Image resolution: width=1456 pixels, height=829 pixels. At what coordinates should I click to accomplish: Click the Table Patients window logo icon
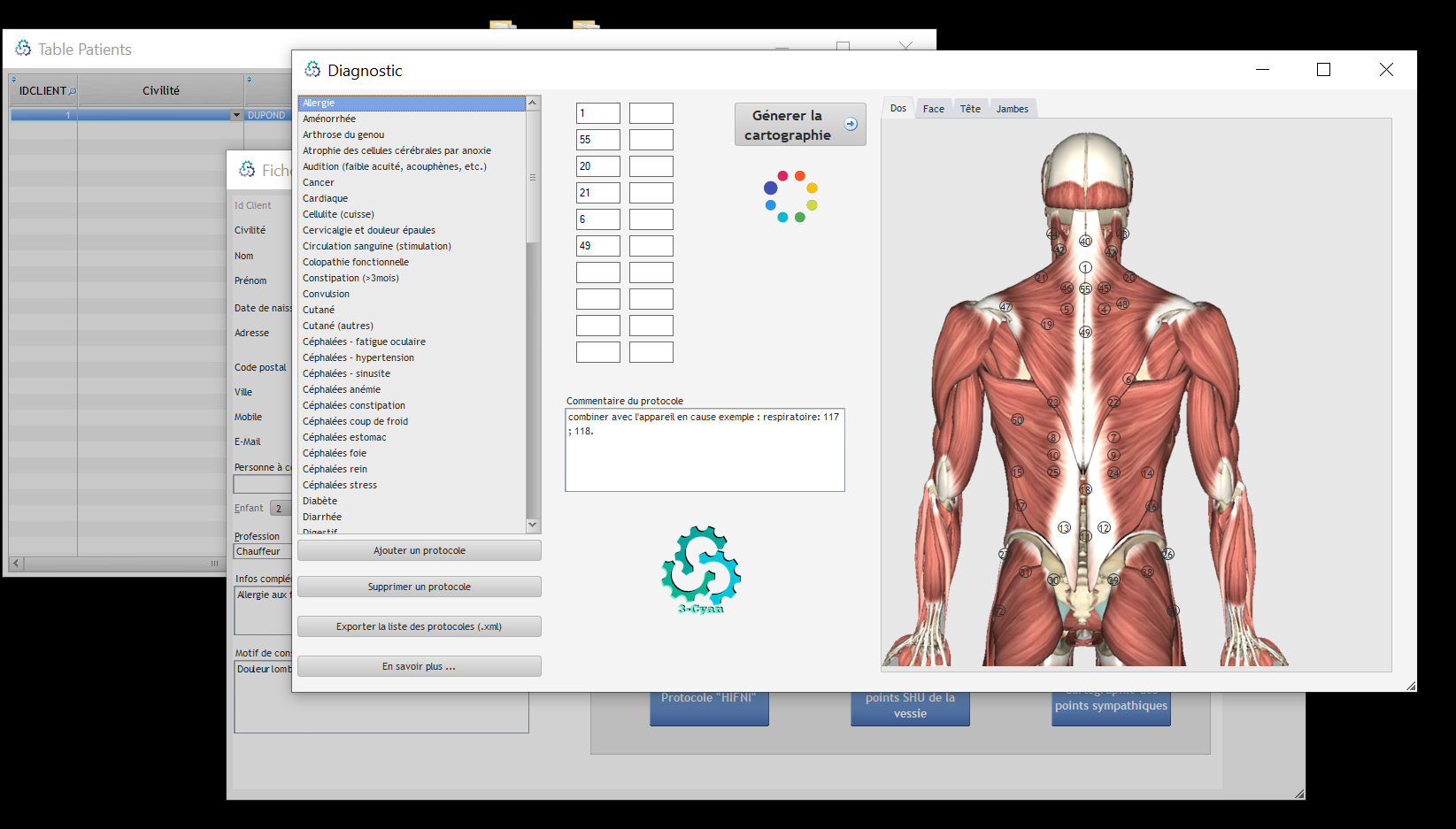(23, 49)
